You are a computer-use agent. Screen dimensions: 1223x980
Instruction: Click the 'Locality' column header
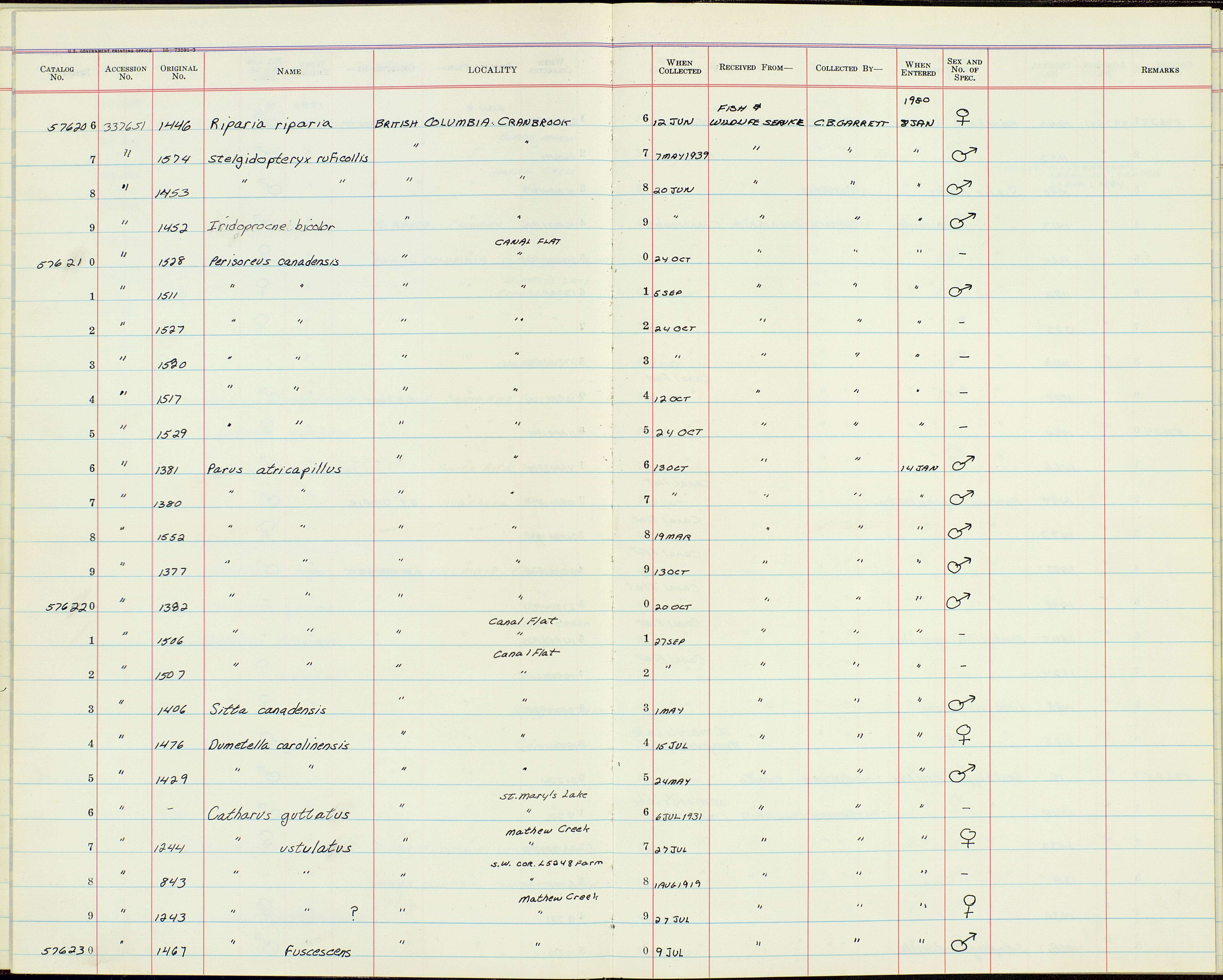(492, 70)
